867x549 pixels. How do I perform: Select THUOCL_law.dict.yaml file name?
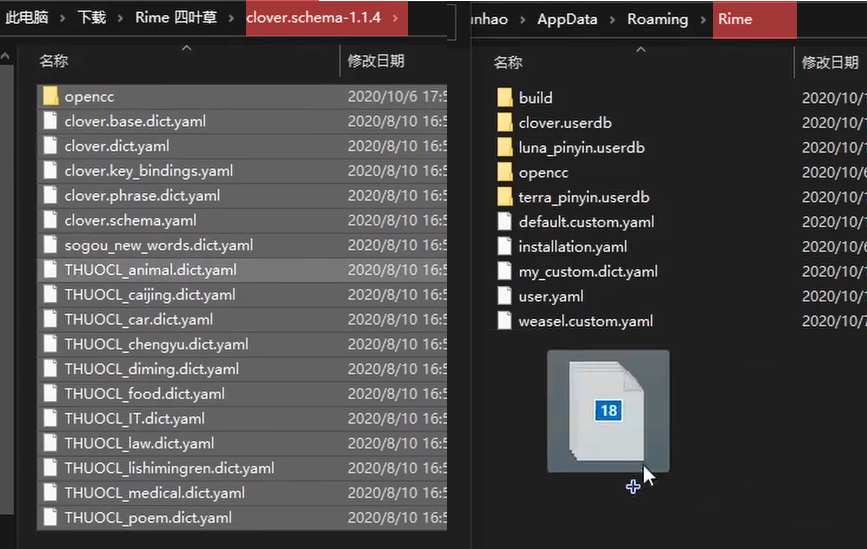(x=139, y=443)
